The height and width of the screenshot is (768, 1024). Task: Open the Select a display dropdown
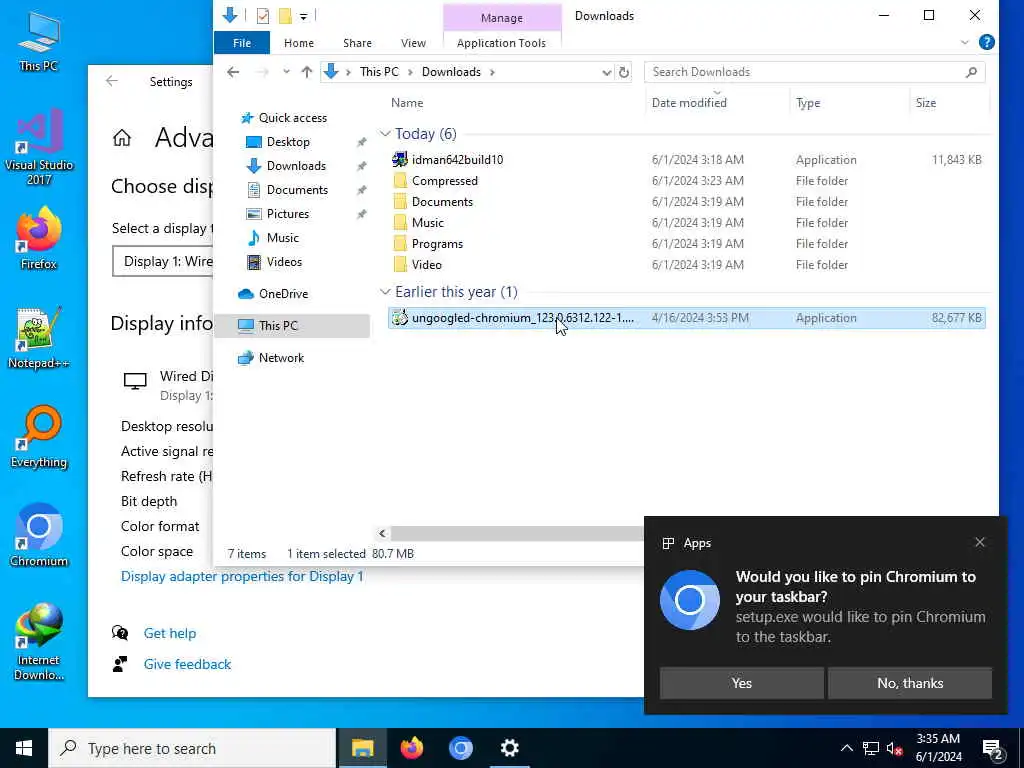163,261
